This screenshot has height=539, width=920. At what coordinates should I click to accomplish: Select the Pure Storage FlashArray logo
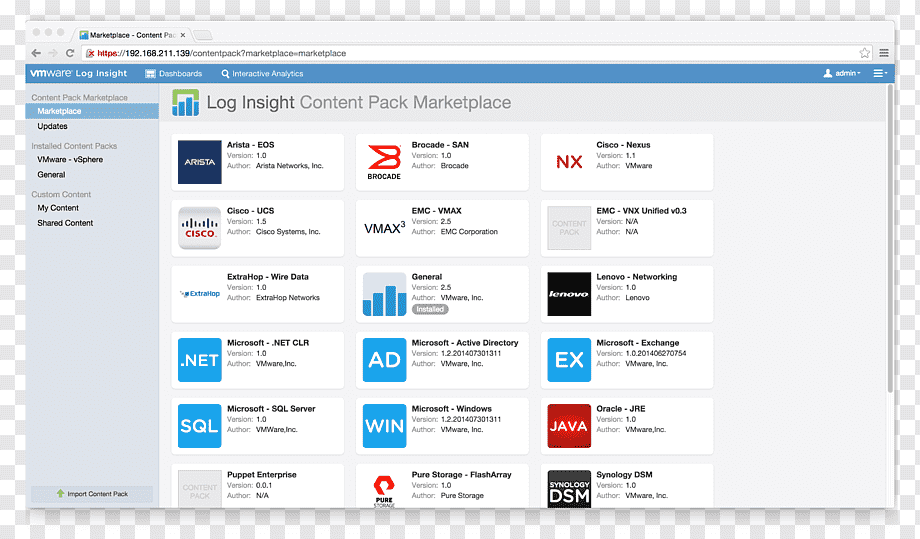tap(384, 489)
